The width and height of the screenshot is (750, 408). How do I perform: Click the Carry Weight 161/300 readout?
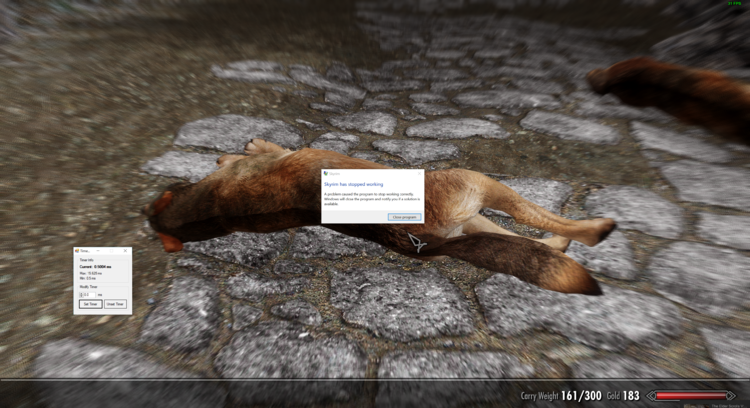561,396
